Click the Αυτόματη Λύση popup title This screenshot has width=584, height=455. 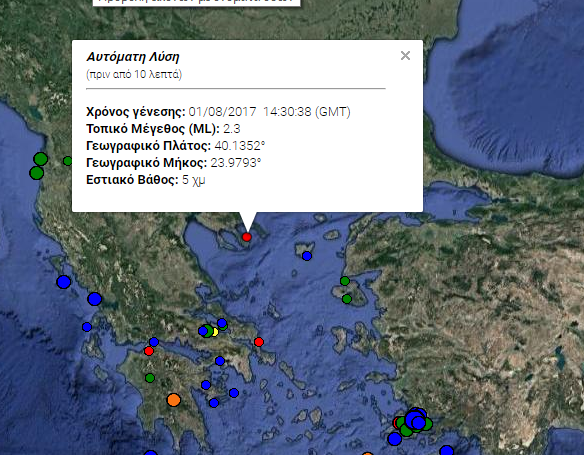pos(133,57)
